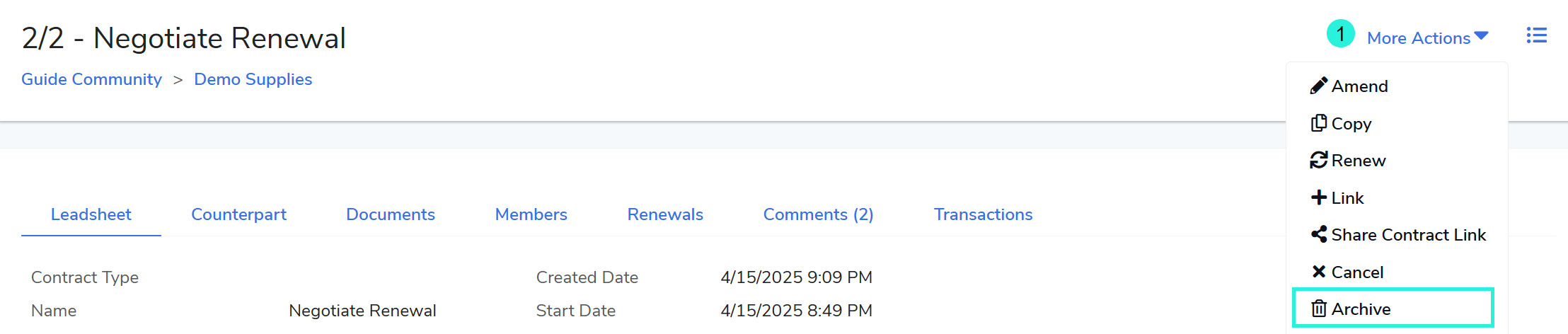
Task: Click the trash can Archive icon
Action: pos(1318,309)
